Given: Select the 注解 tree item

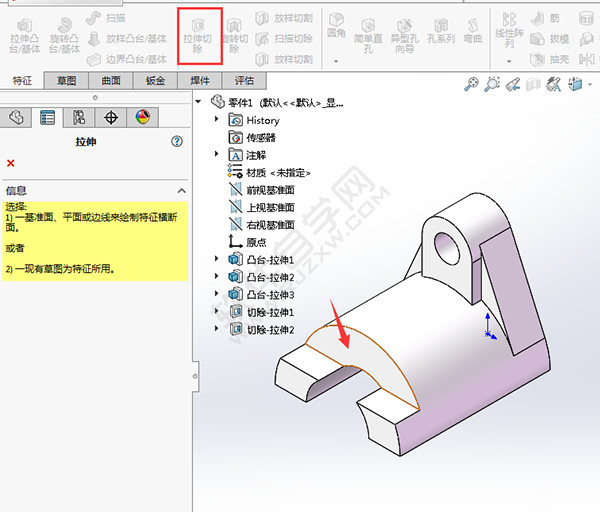Looking at the screenshot, I should (x=247, y=155).
